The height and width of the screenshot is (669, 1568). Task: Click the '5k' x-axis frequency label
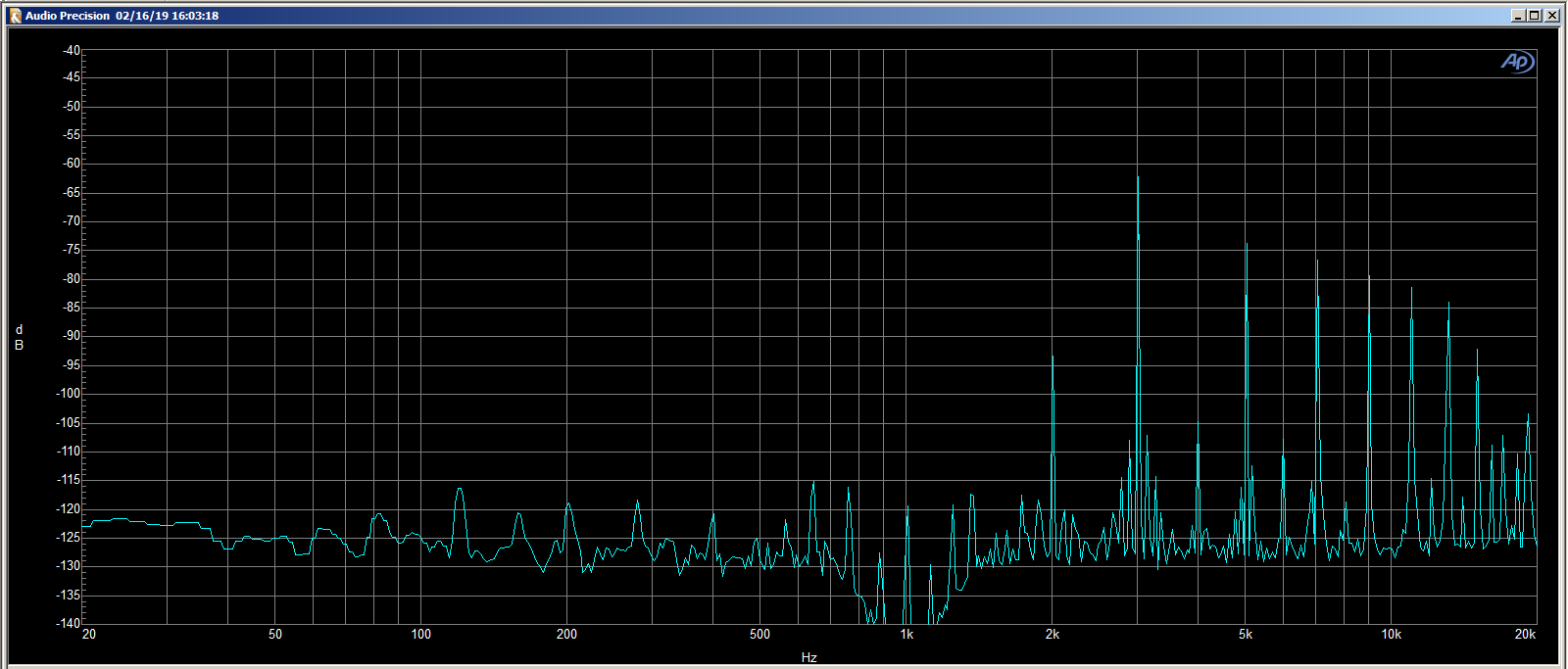1246,635
